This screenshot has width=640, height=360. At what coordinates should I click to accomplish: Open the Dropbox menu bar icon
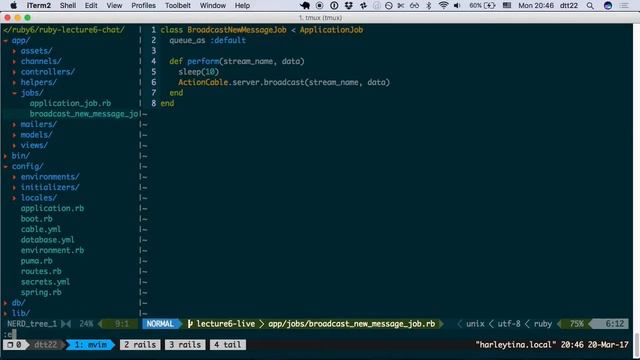click(349, 5)
